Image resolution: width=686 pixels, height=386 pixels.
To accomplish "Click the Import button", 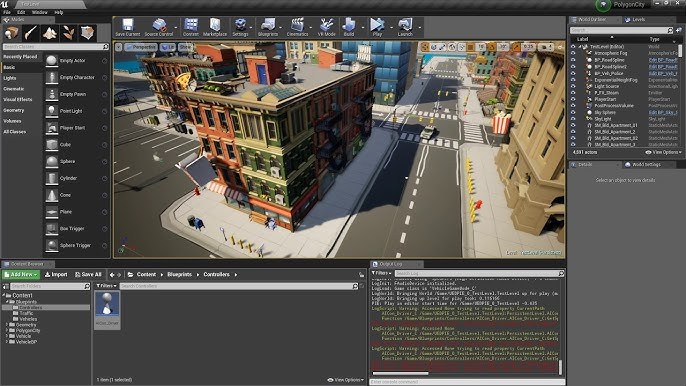I will coord(56,274).
